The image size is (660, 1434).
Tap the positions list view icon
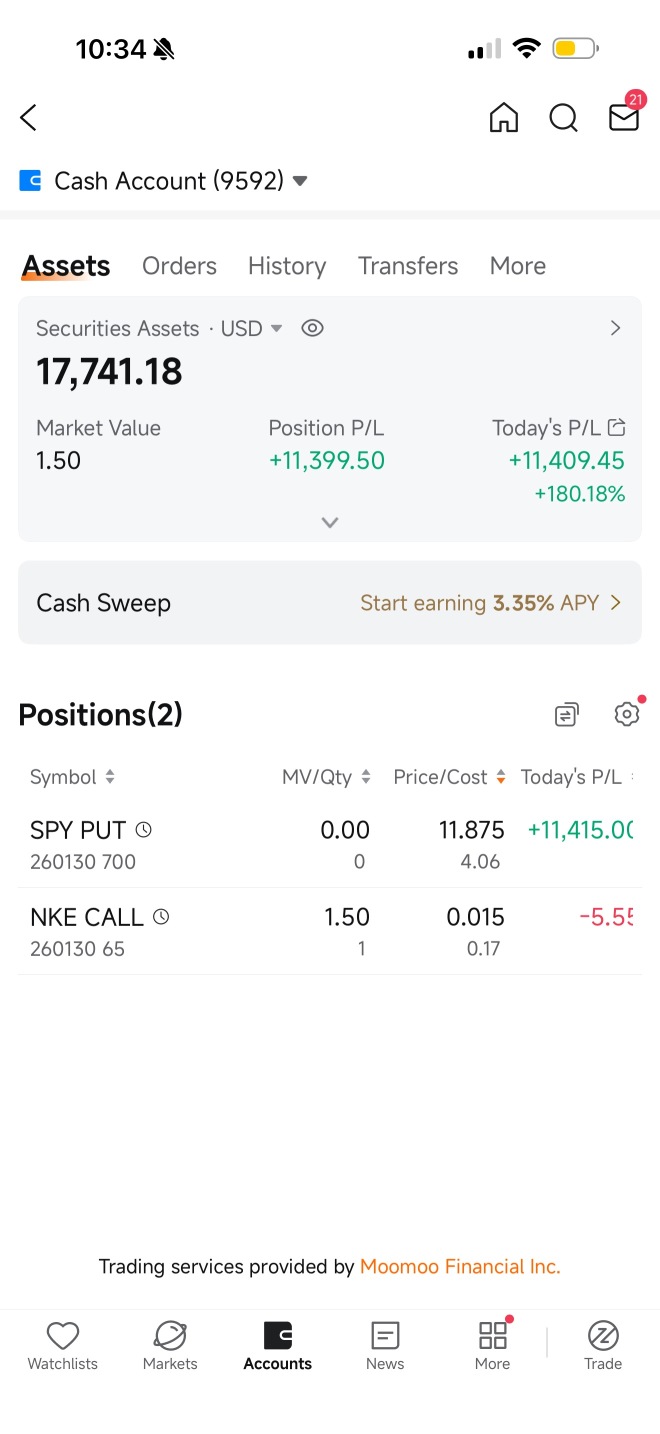pyautogui.click(x=567, y=715)
